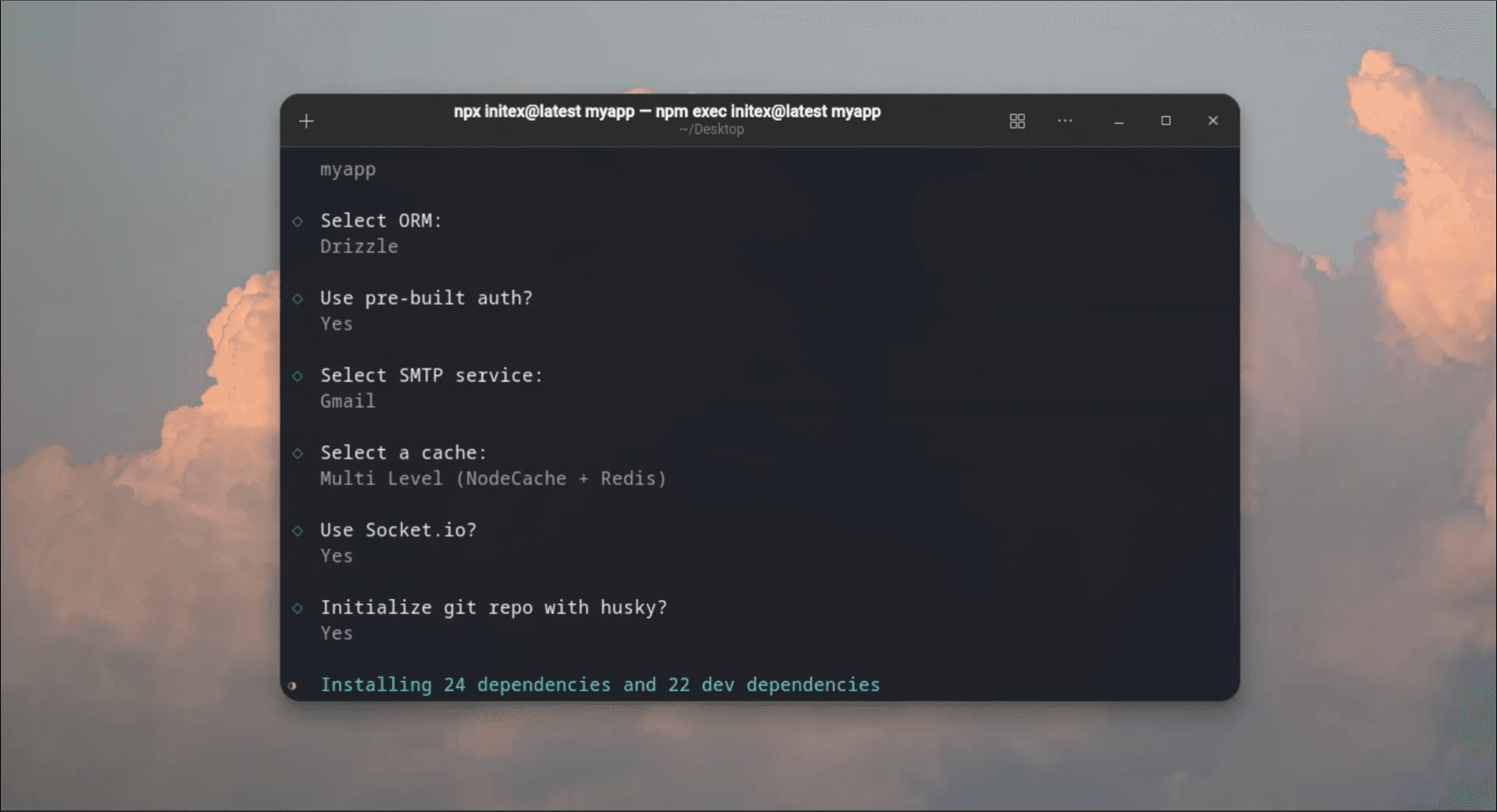Click the 'Gmail' answer text
Viewport: 1497px width, 812px height.
point(348,401)
